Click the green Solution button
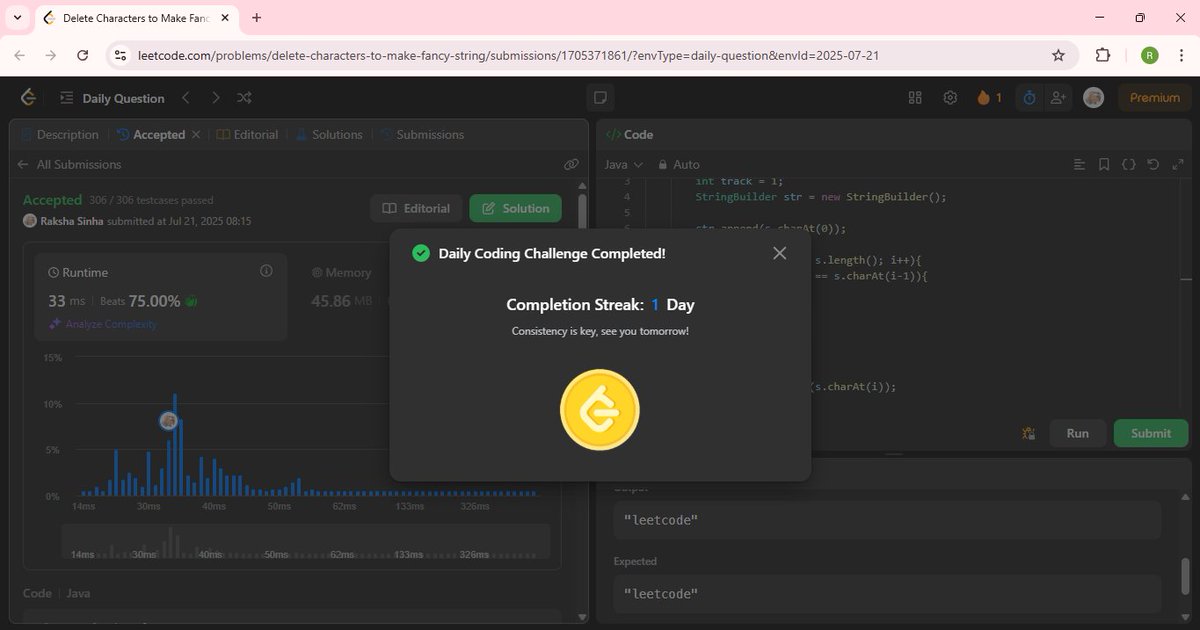1200x630 pixels. click(515, 208)
